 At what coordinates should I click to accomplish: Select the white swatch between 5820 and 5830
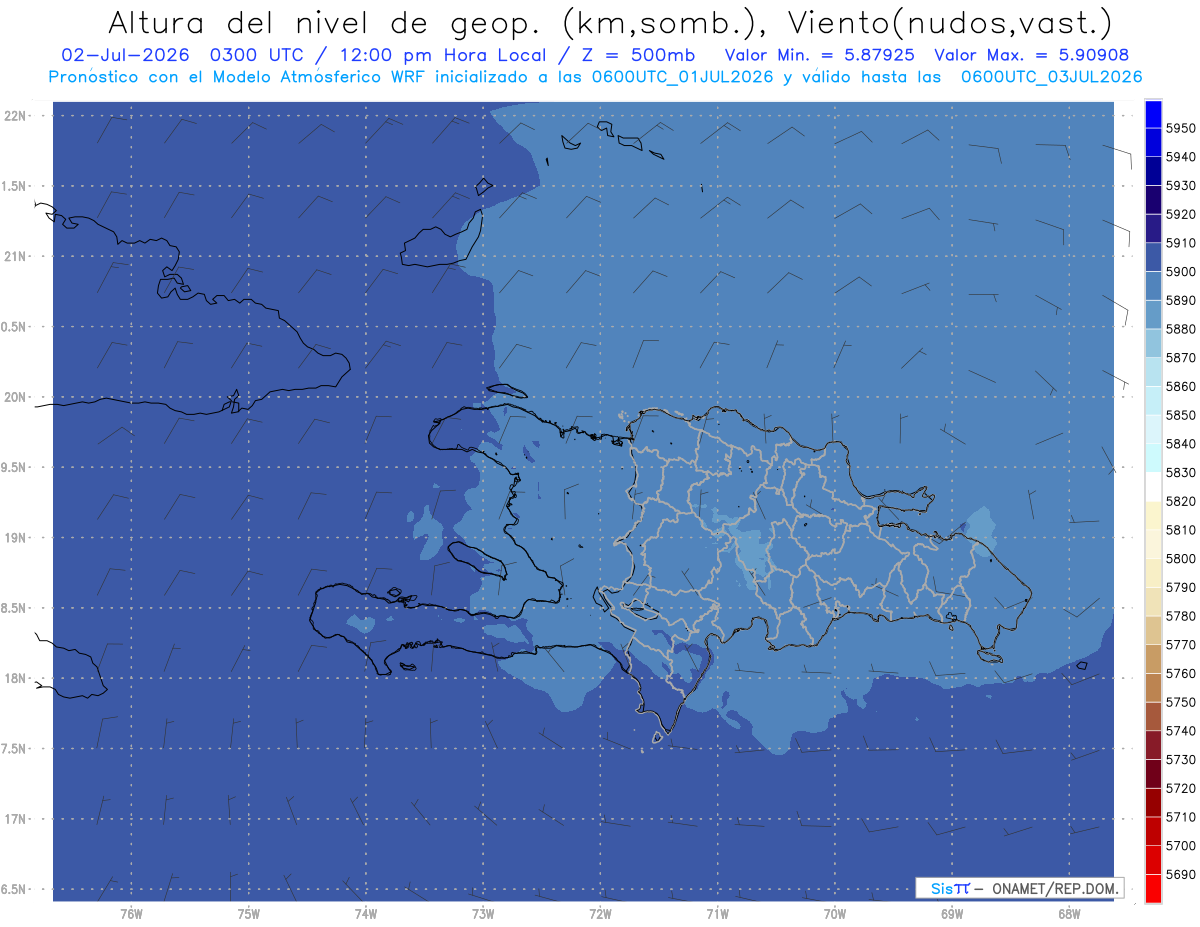pos(1153,487)
